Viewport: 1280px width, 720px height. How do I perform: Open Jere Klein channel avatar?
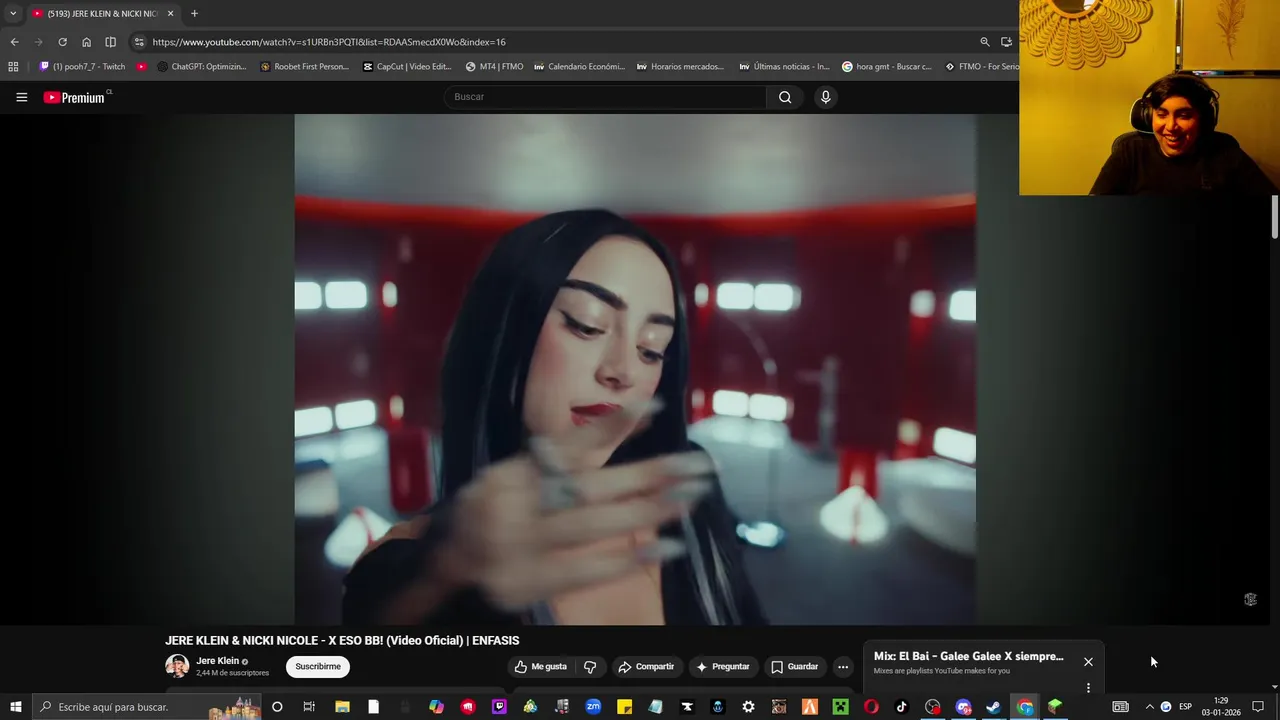point(177,666)
